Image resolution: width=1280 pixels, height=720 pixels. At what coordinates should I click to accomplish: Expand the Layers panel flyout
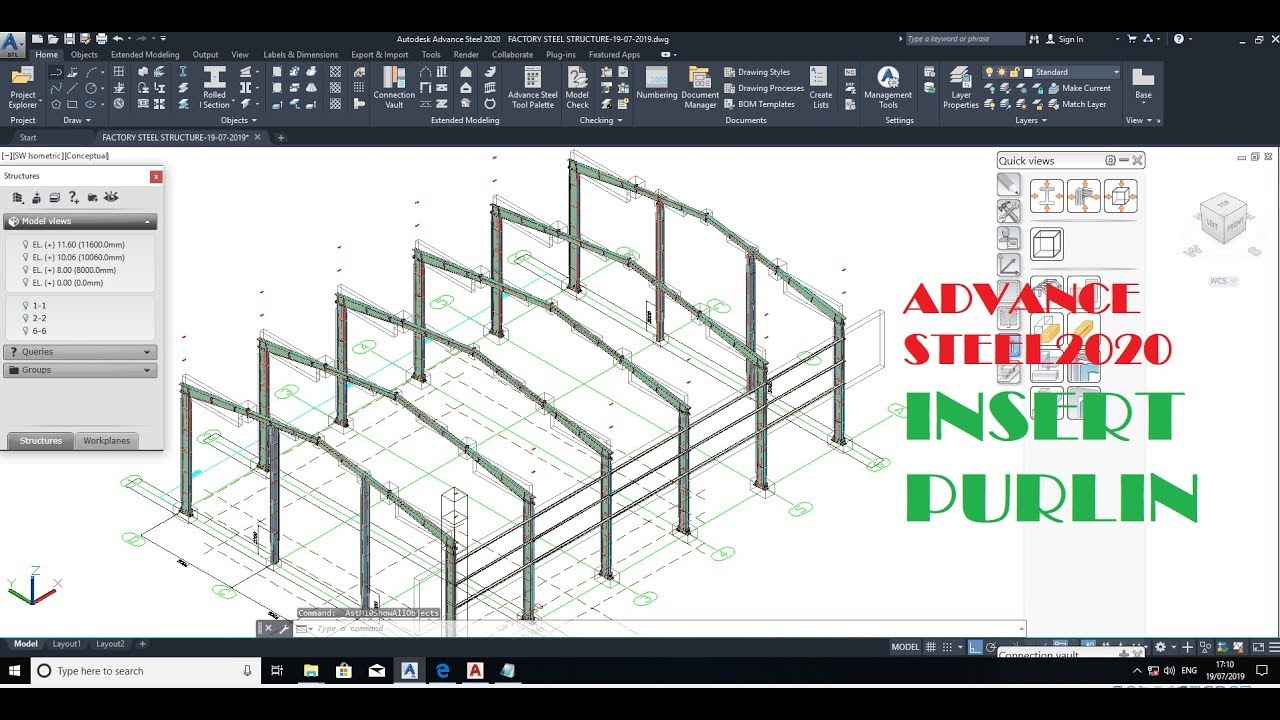pos(1031,120)
